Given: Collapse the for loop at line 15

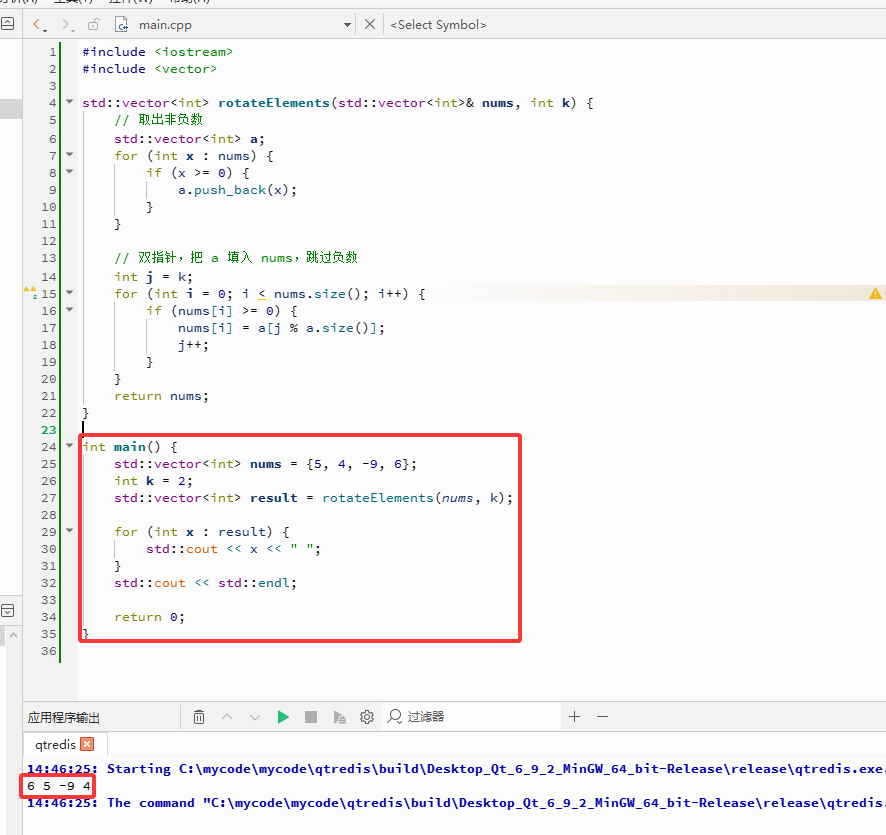Looking at the screenshot, I should [x=70, y=293].
